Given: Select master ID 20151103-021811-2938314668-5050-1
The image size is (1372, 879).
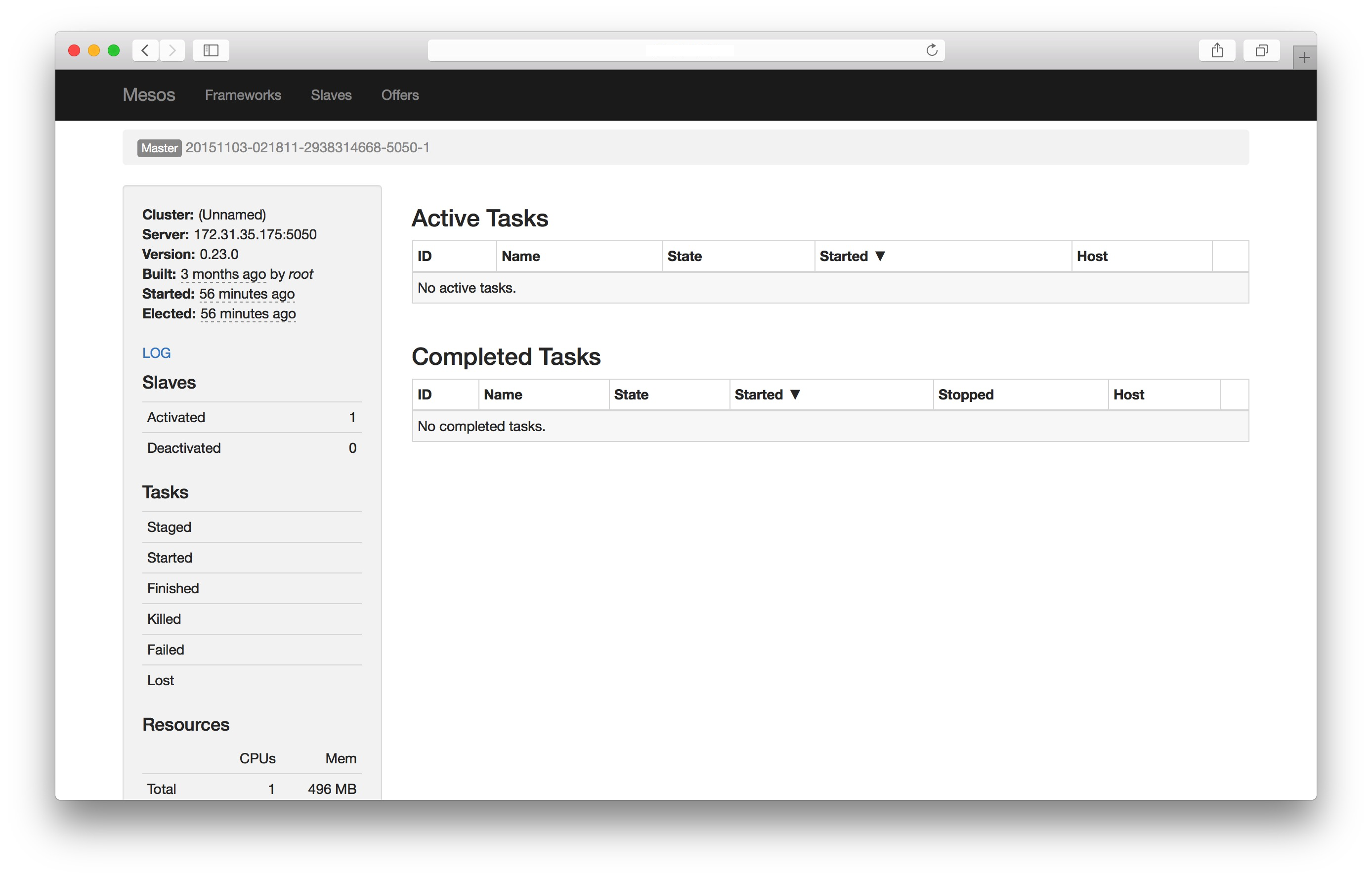Looking at the screenshot, I should click(x=307, y=147).
